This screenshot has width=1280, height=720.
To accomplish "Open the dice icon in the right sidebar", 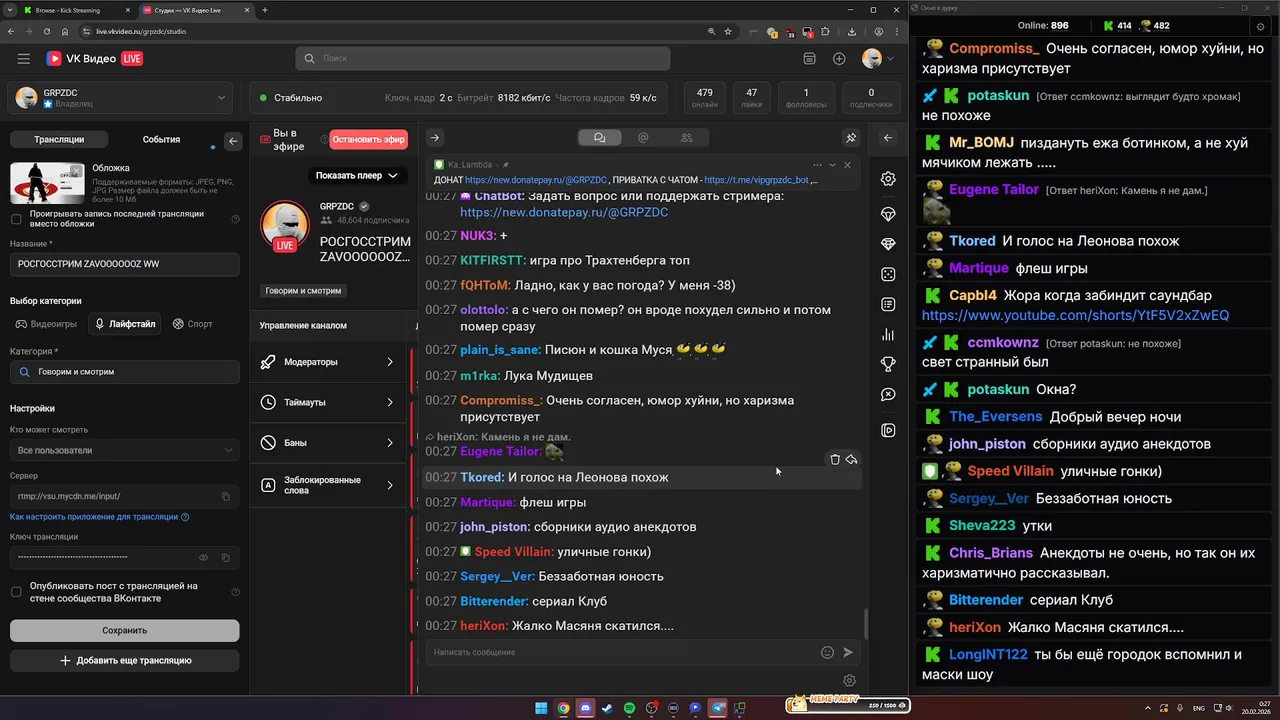I will click(x=888, y=274).
